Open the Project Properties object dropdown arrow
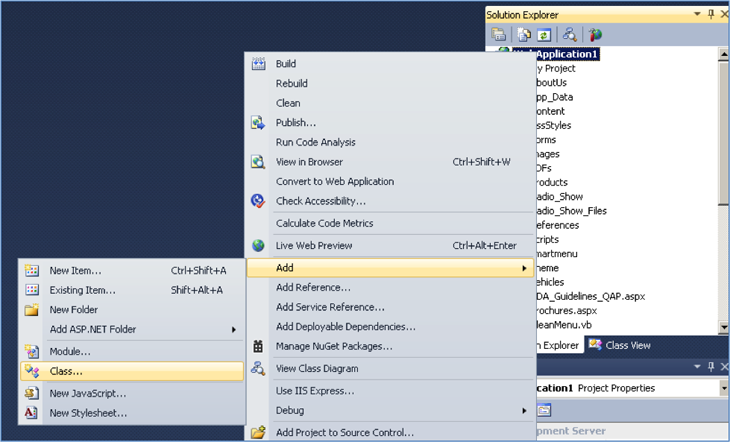 (x=723, y=388)
